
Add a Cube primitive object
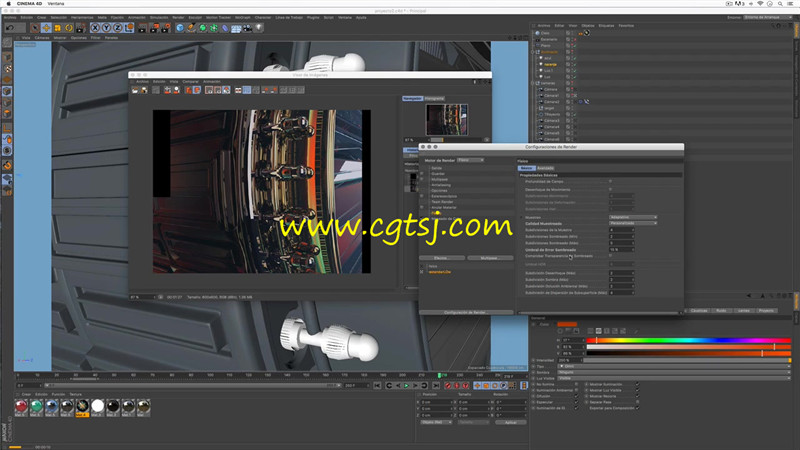(x=180, y=28)
